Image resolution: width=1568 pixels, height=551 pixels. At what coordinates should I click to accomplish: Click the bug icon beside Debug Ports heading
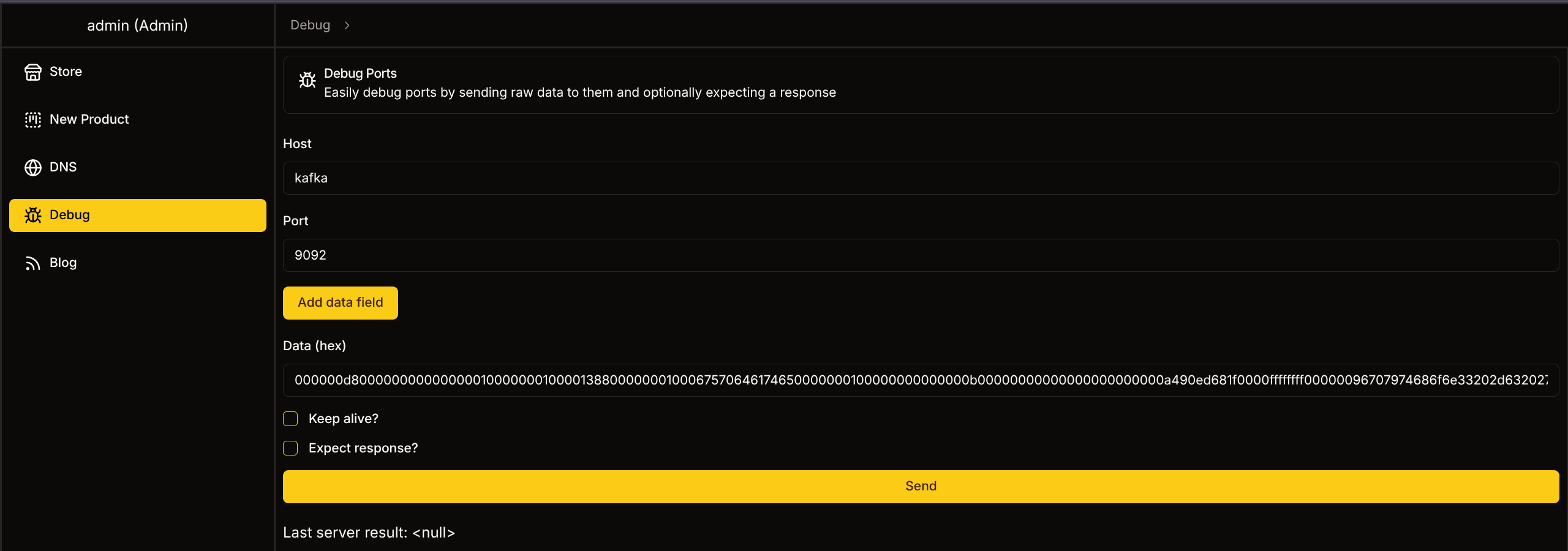pyautogui.click(x=307, y=80)
